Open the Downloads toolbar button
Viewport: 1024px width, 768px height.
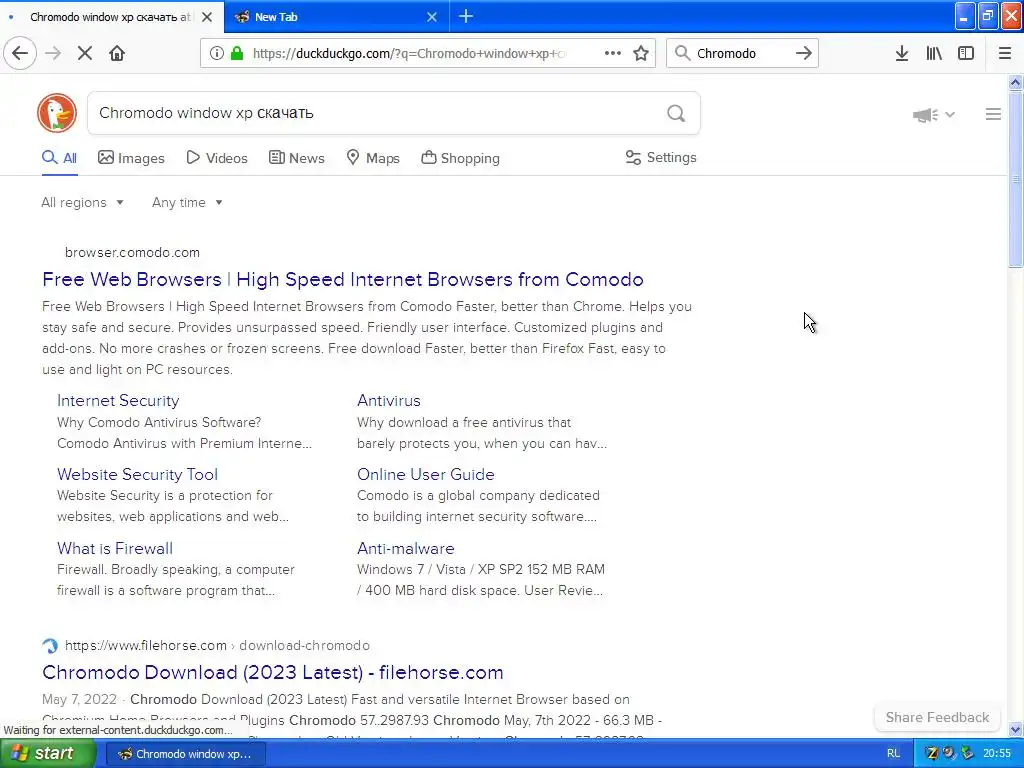pyautogui.click(x=902, y=54)
